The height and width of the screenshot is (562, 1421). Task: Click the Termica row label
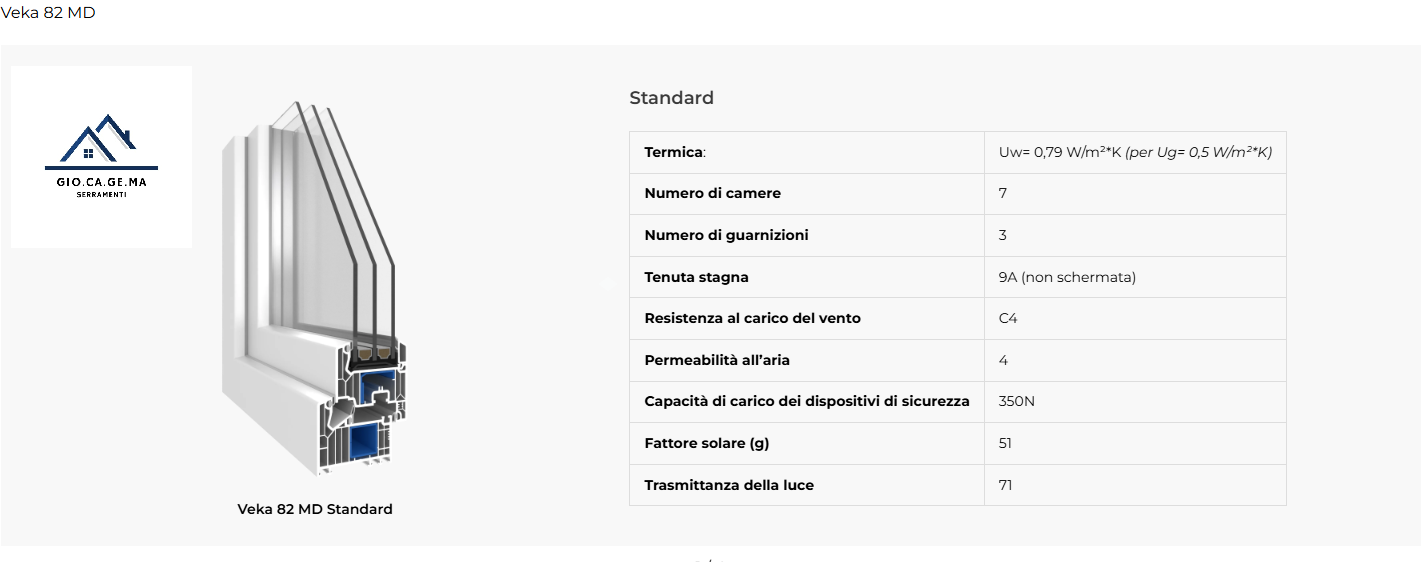(675, 152)
